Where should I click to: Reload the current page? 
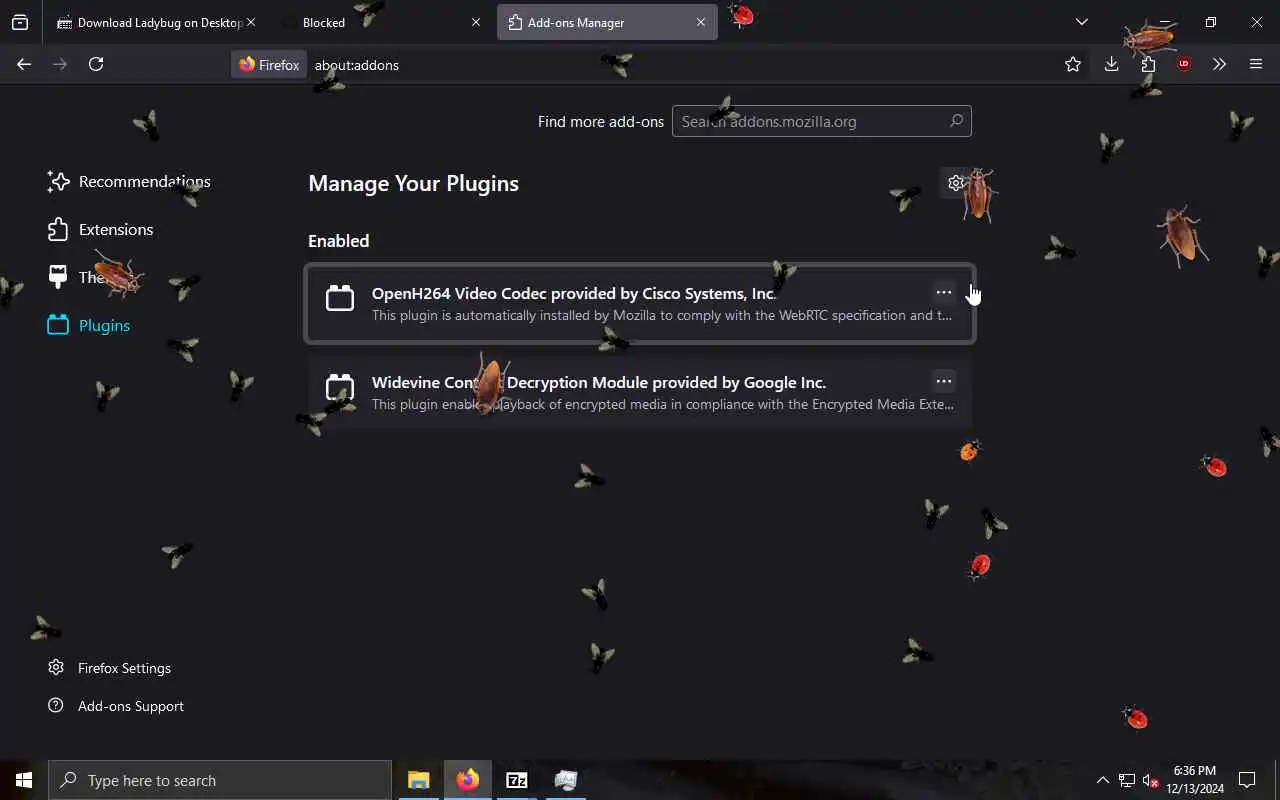click(x=96, y=64)
